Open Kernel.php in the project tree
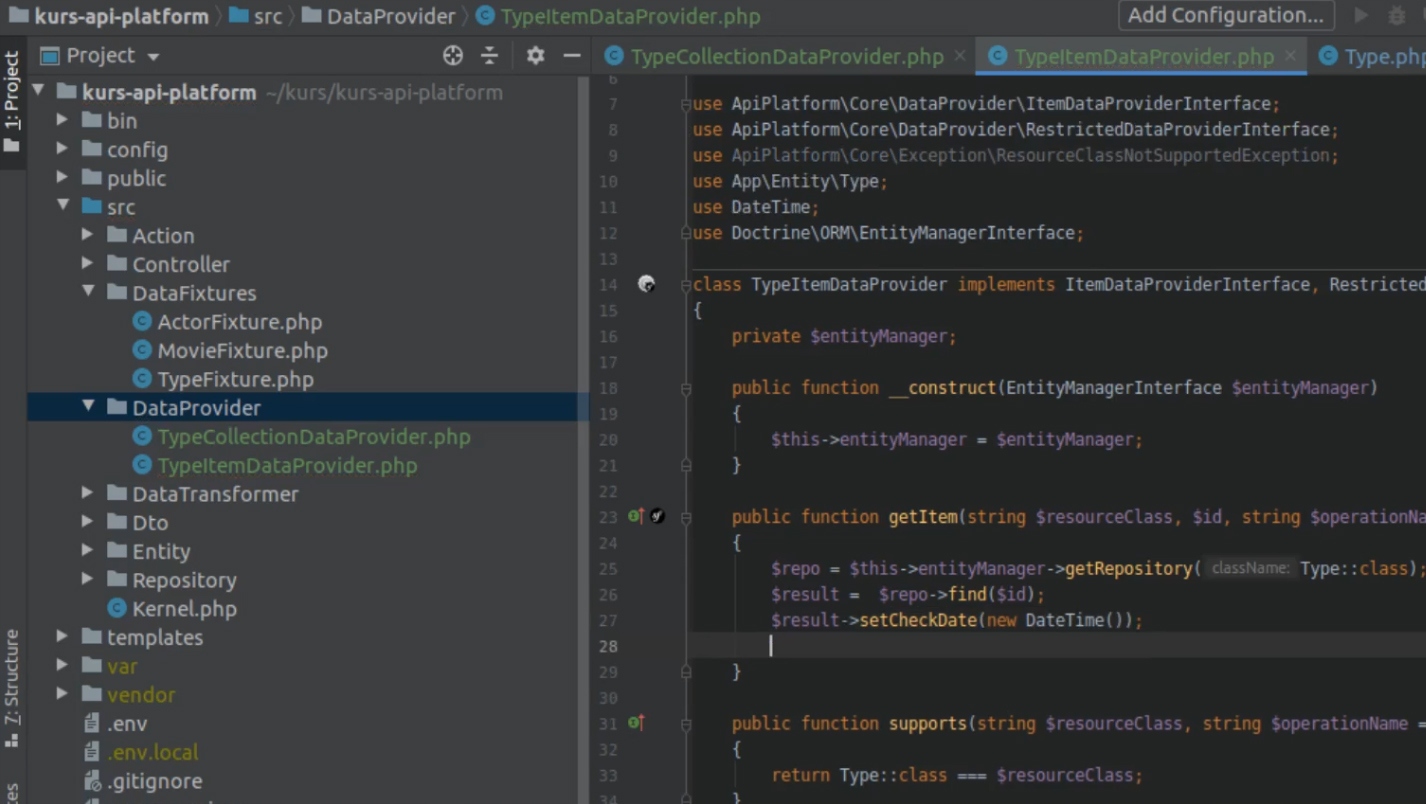Image resolution: width=1426 pixels, height=804 pixels. 184,609
